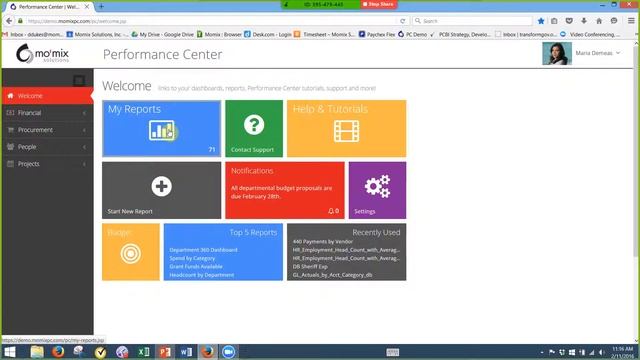Open GL_Actuals_by_Acct_Category_db recent item

pos(332,275)
